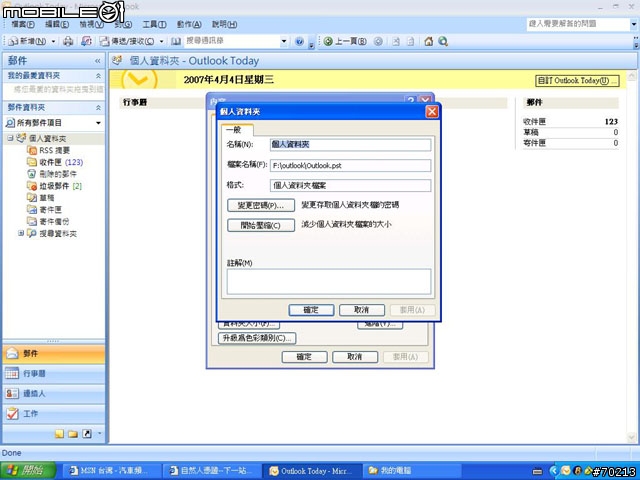Click the Name (名稱) field in dialog
The image size is (640, 480).
coord(350,144)
